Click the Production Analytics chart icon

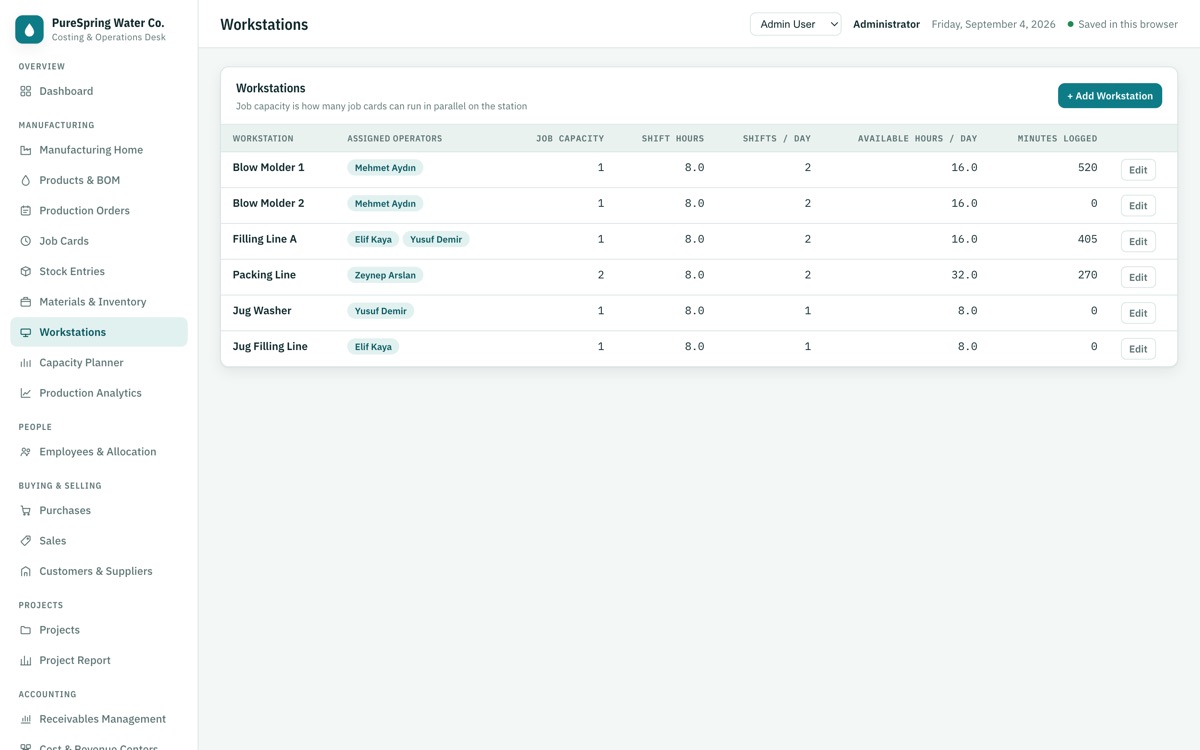26,393
